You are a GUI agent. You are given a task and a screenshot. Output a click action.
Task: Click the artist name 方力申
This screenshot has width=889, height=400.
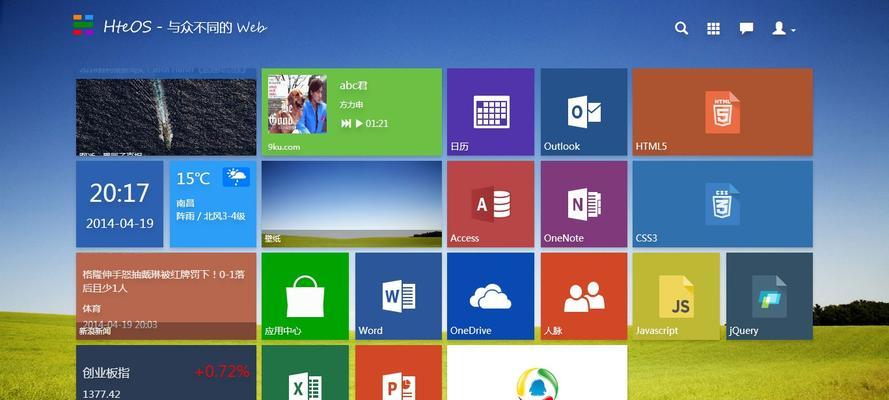[x=351, y=105]
